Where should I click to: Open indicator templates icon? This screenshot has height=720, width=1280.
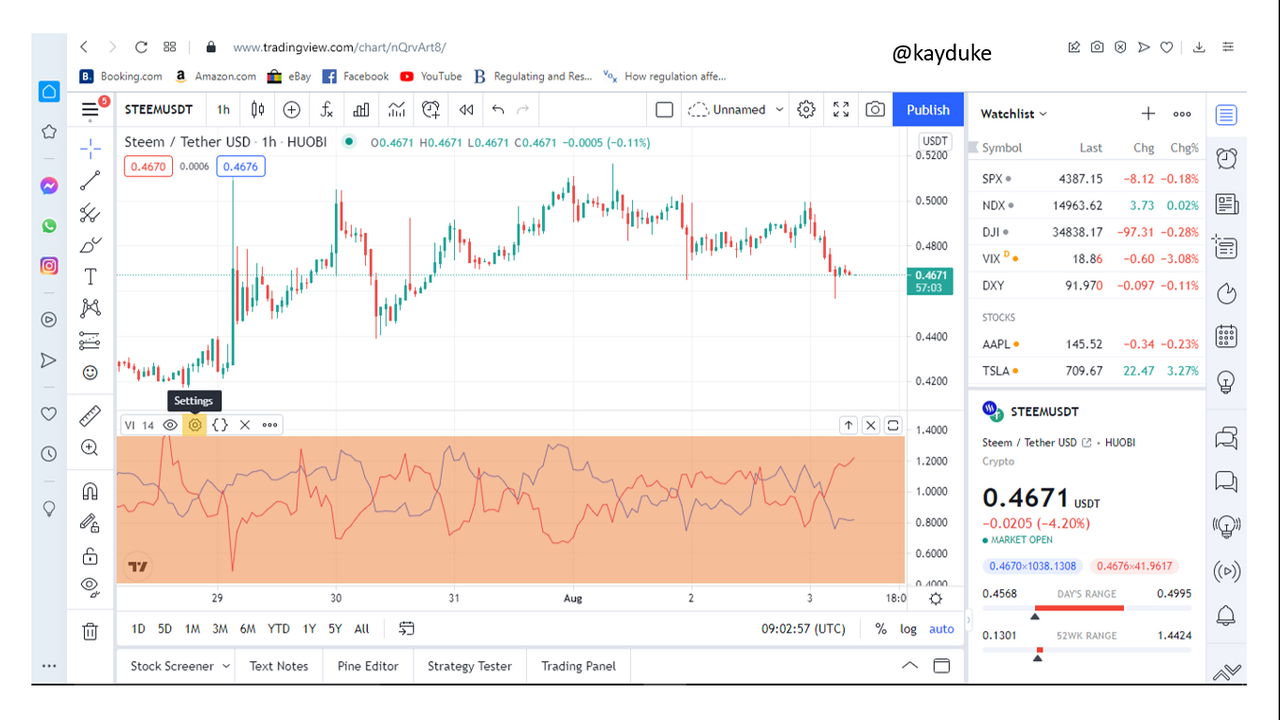coord(397,110)
